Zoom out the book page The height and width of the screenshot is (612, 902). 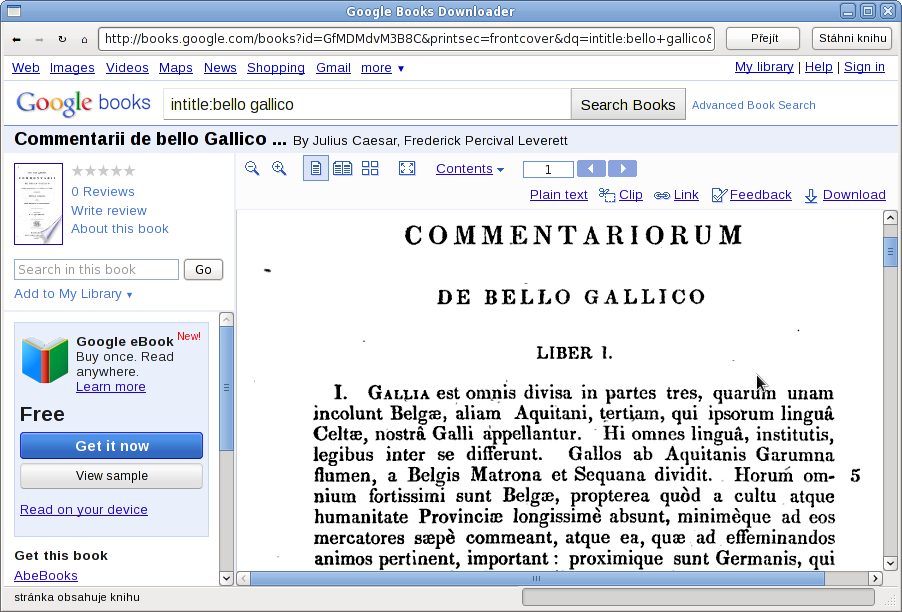(252, 168)
